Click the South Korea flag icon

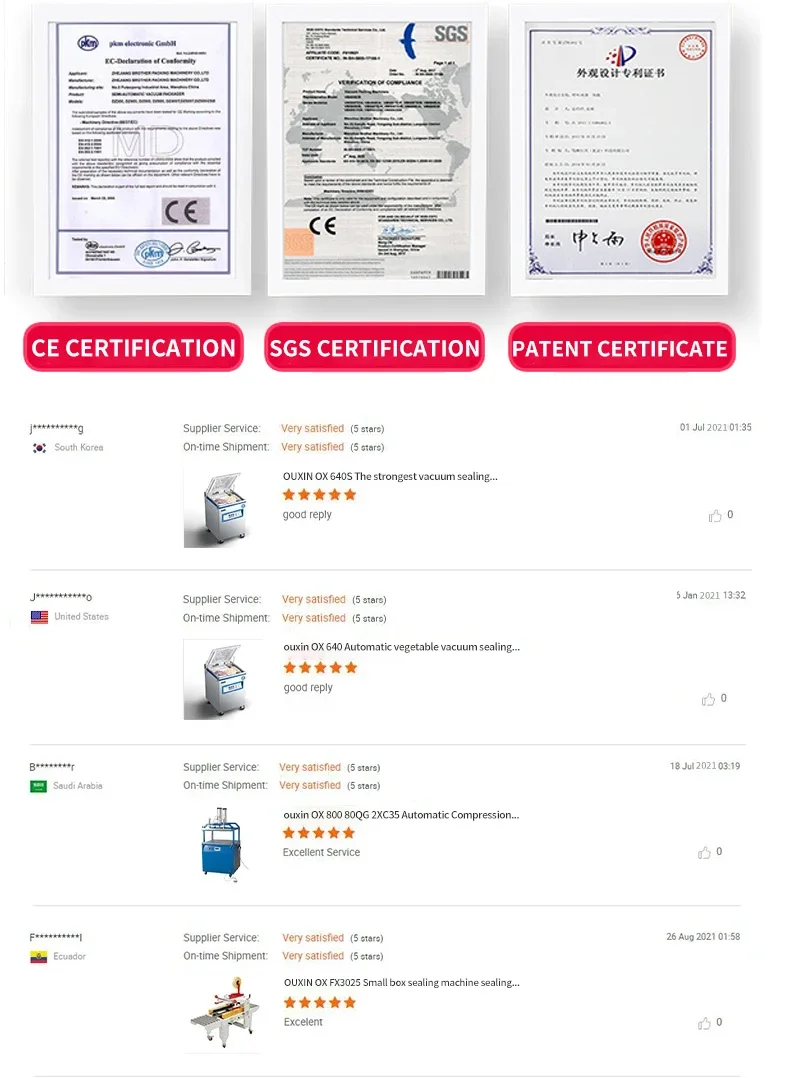coord(40,448)
